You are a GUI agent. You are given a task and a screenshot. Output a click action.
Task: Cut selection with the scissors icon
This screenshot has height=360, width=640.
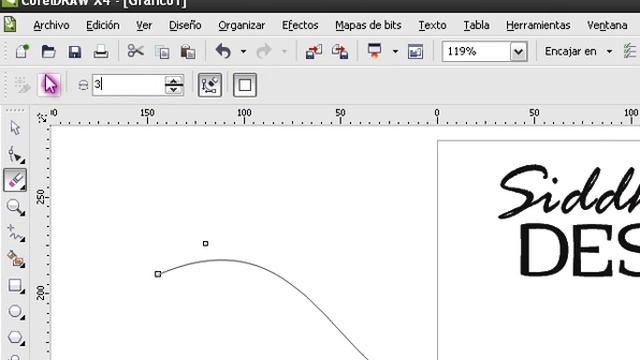(136, 51)
